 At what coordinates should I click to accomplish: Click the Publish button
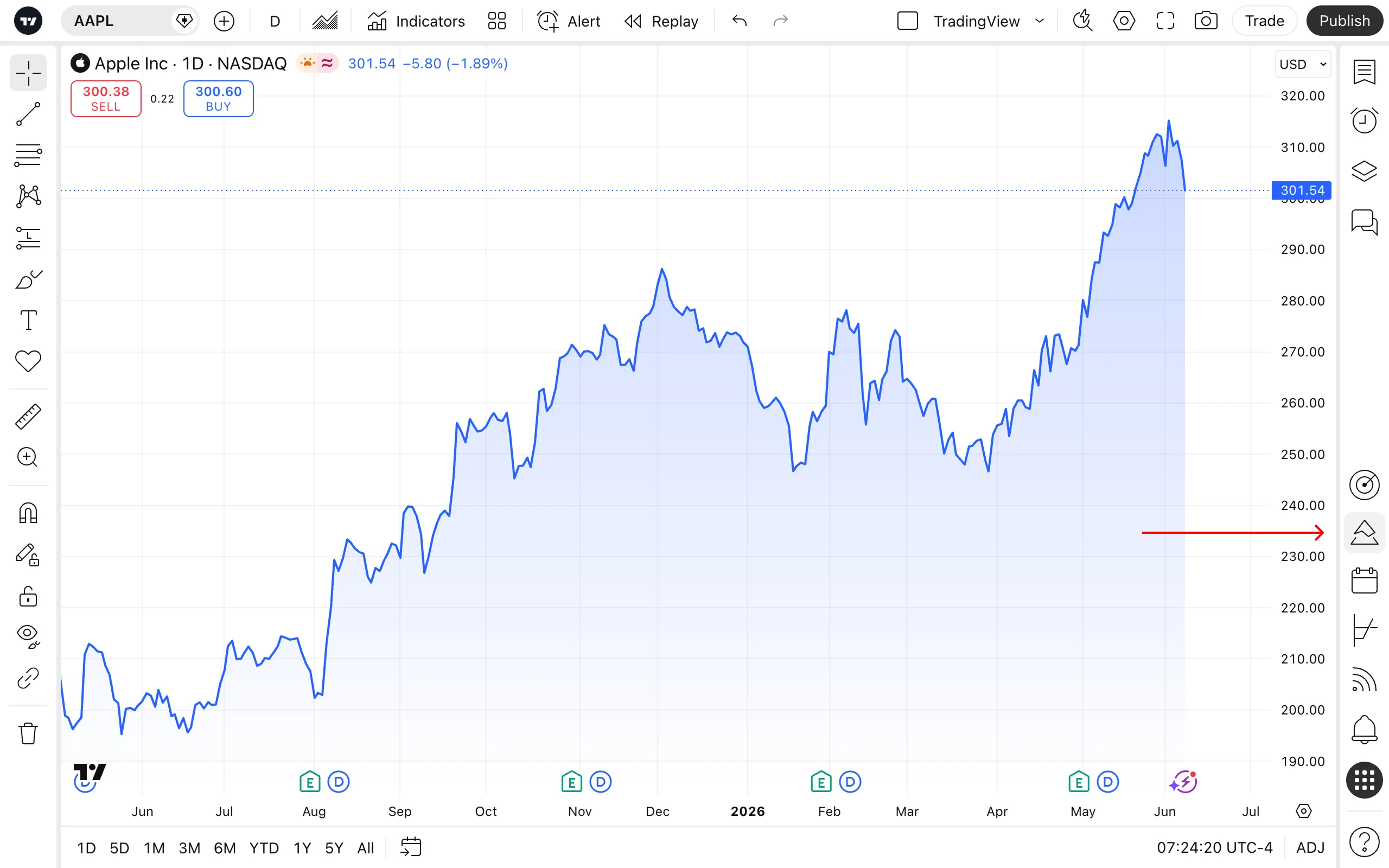1344,21
